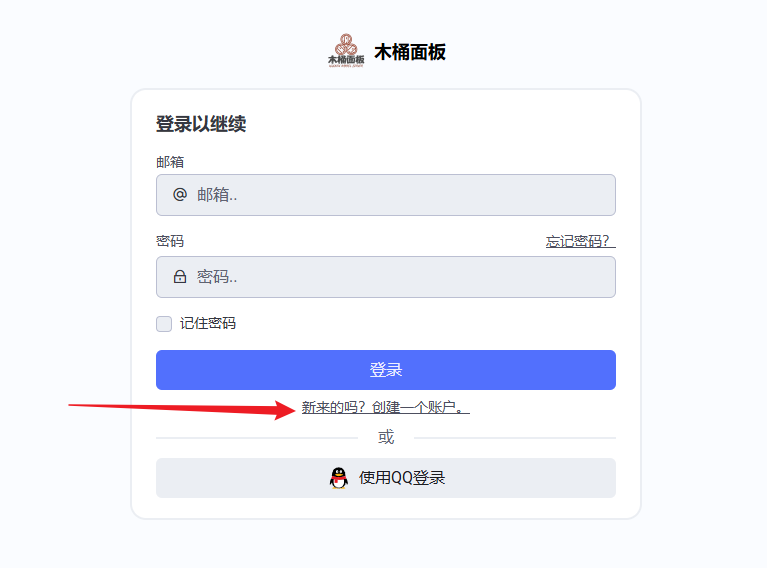Viewport: 767px width, 568px height.
Task: Click the small wordmark beneath the barrel emblem
Action: (346, 61)
